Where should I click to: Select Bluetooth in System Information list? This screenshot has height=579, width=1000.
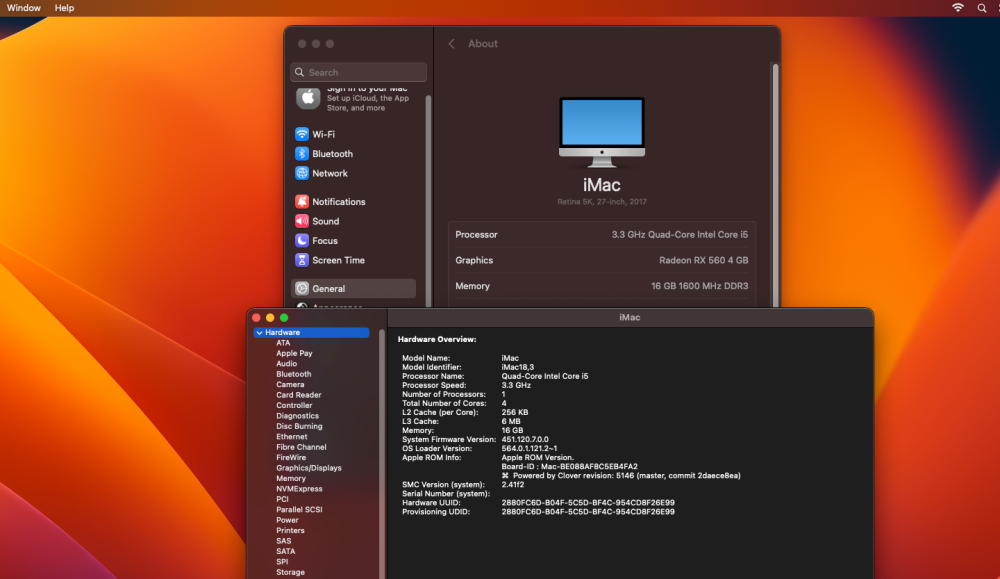pos(293,374)
